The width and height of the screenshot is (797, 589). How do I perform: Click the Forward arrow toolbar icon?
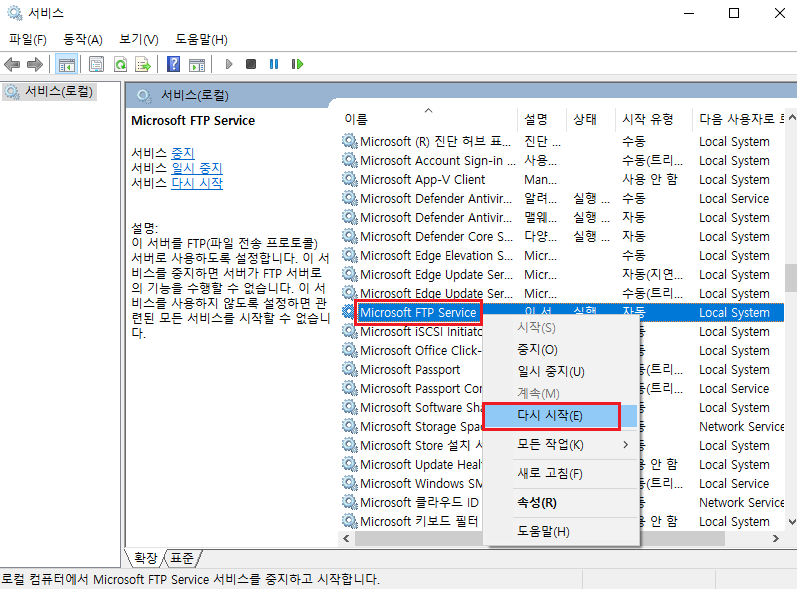click(35, 65)
